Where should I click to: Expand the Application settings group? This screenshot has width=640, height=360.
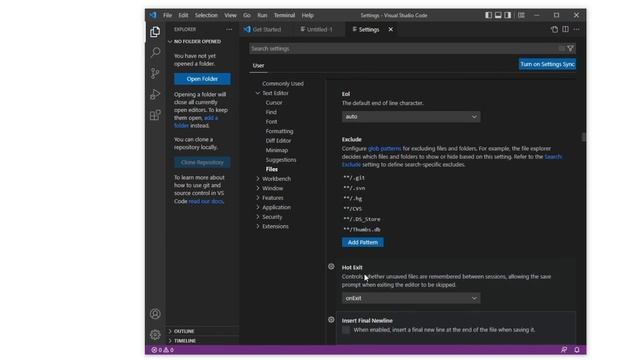click(x=258, y=207)
